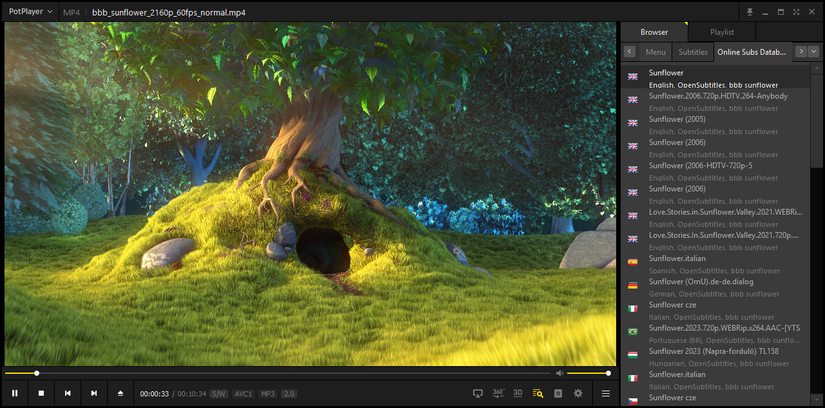Click the seek bar position handle
Viewport: 825px width, 408px height.
point(36,373)
